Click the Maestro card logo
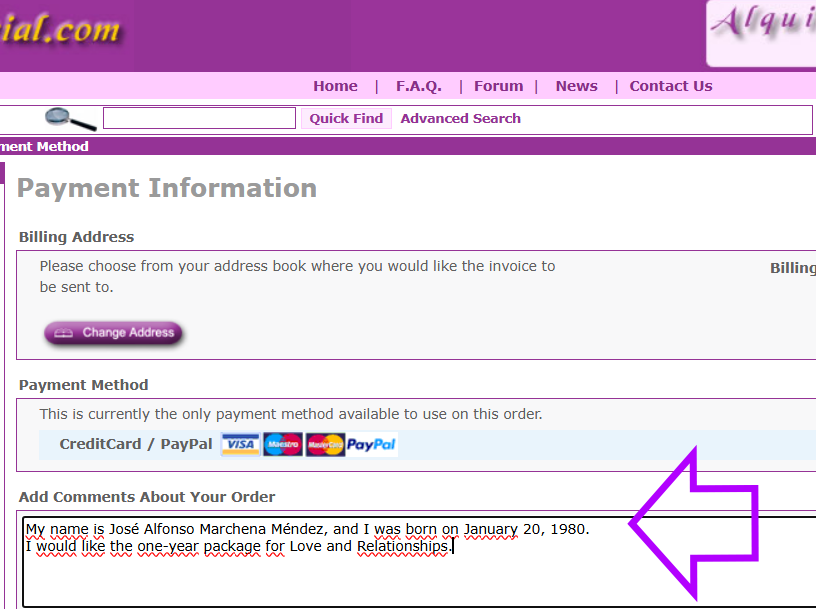The image size is (816, 609). pos(283,445)
